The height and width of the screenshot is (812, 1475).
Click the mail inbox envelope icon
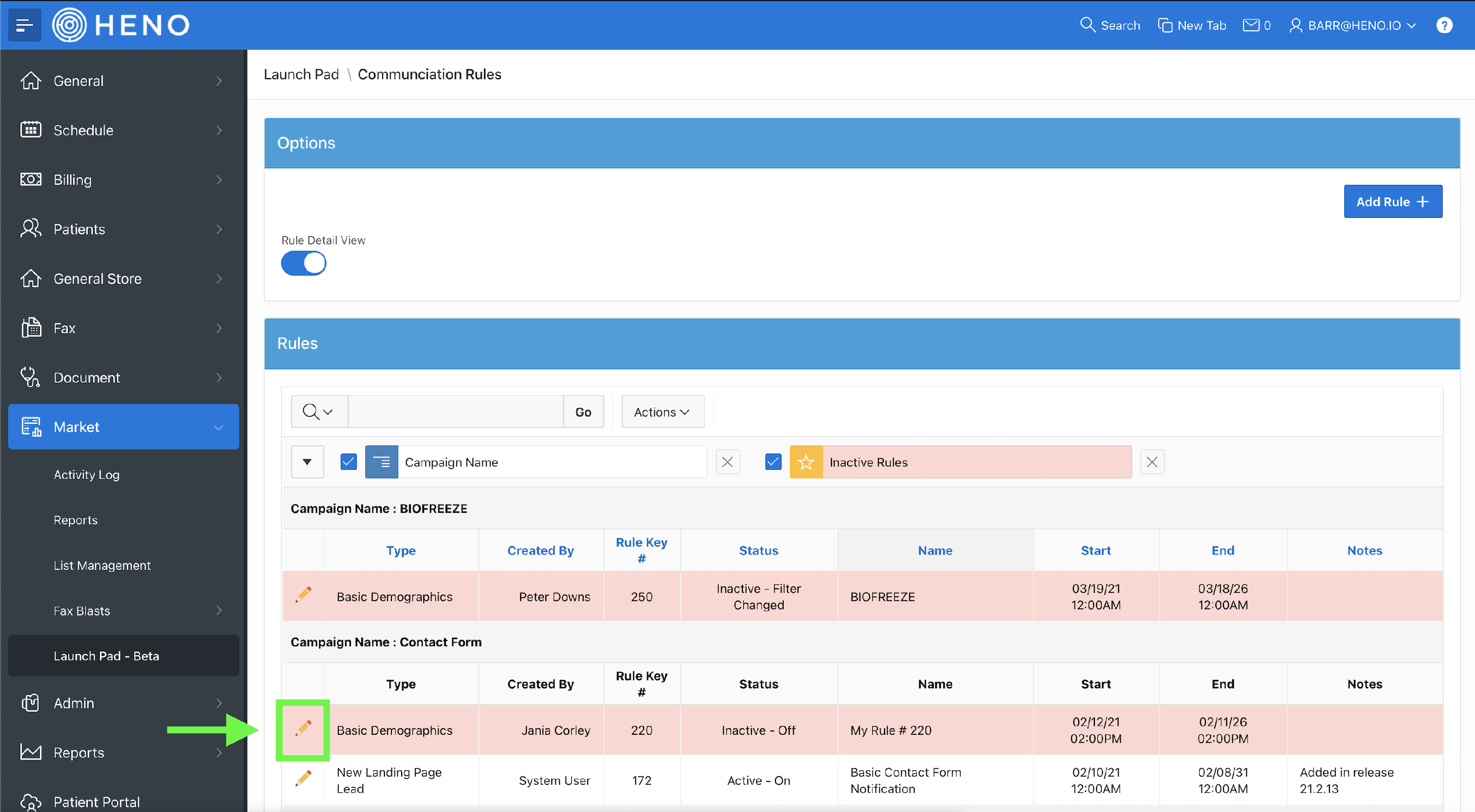(1250, 25)
